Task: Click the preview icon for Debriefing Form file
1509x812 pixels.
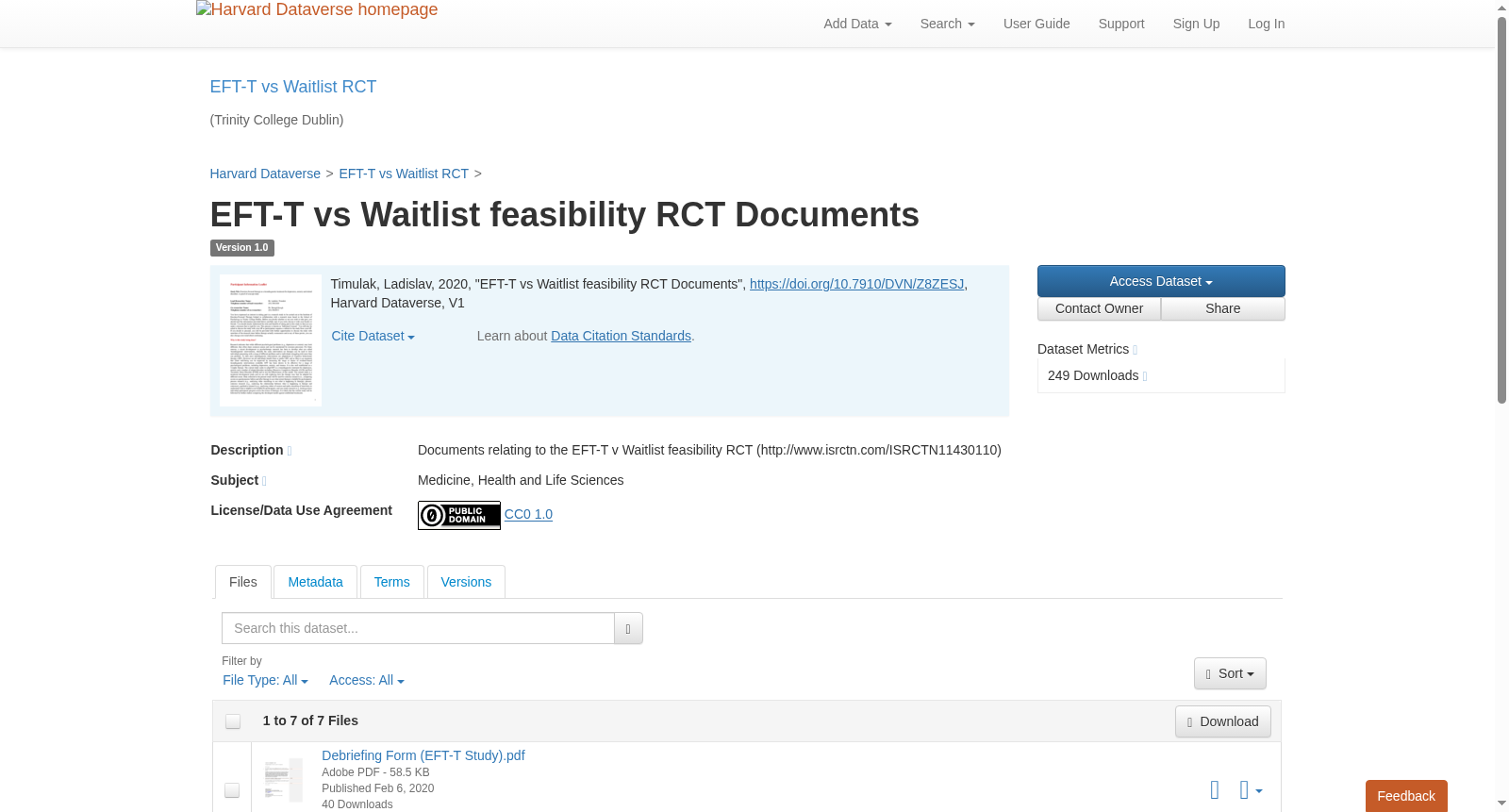Action: (1215, 790)
